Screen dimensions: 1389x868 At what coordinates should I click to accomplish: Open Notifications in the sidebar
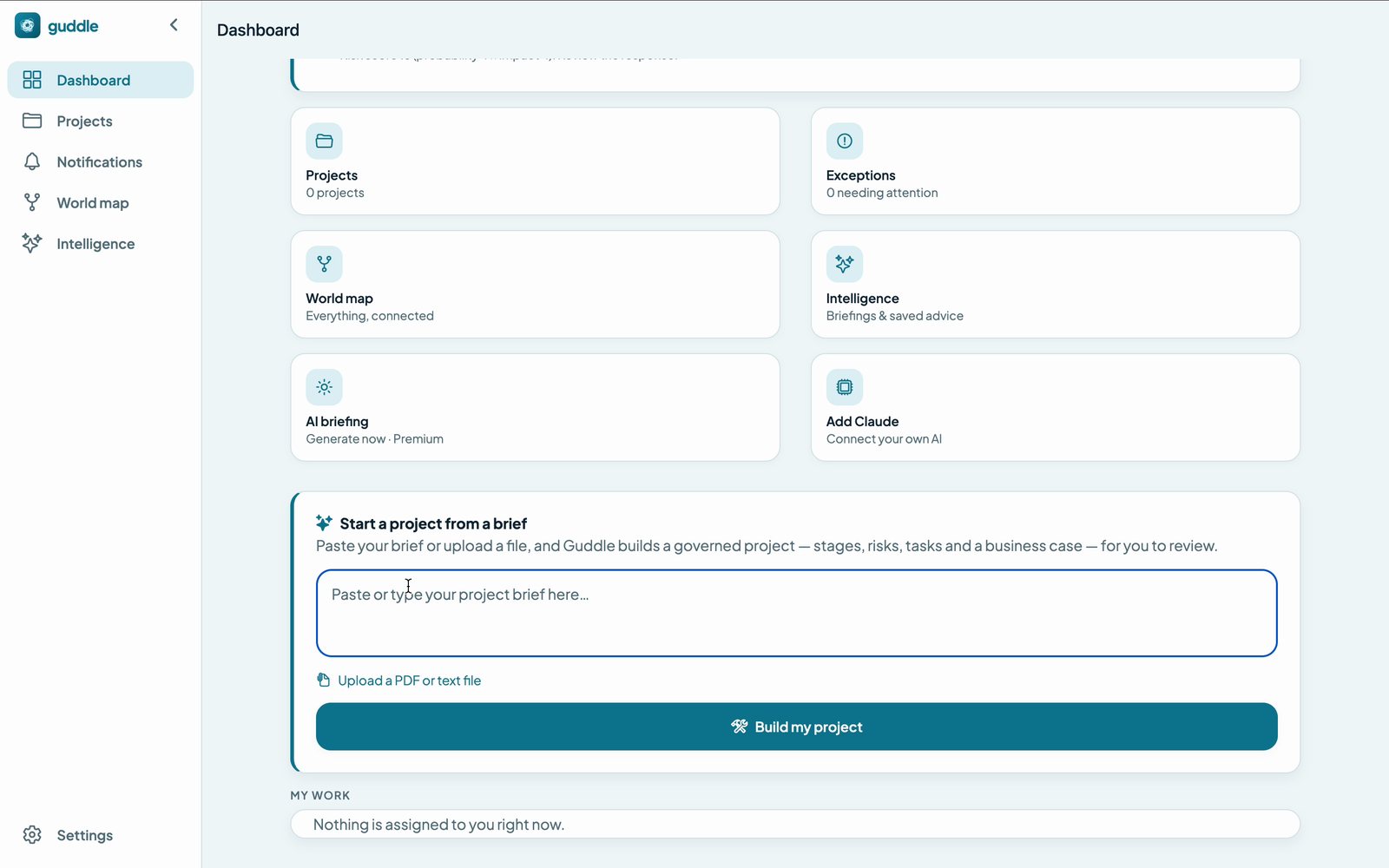[101, 161]
